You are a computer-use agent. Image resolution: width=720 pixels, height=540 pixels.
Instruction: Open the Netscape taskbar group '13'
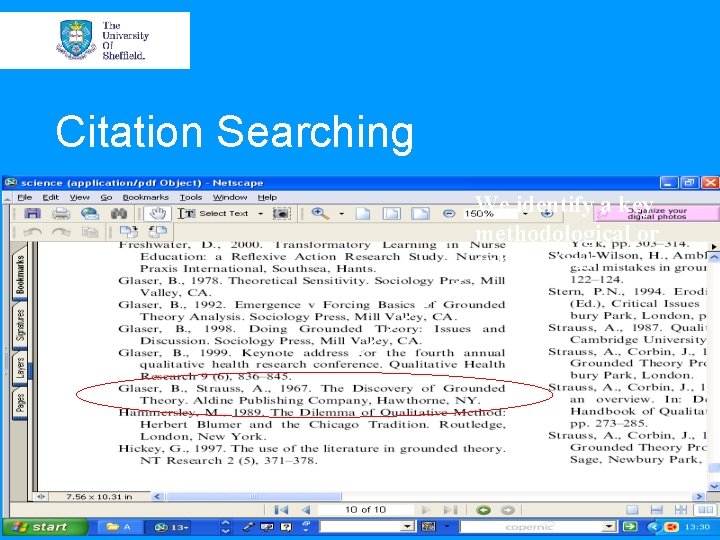pos(172,527)
